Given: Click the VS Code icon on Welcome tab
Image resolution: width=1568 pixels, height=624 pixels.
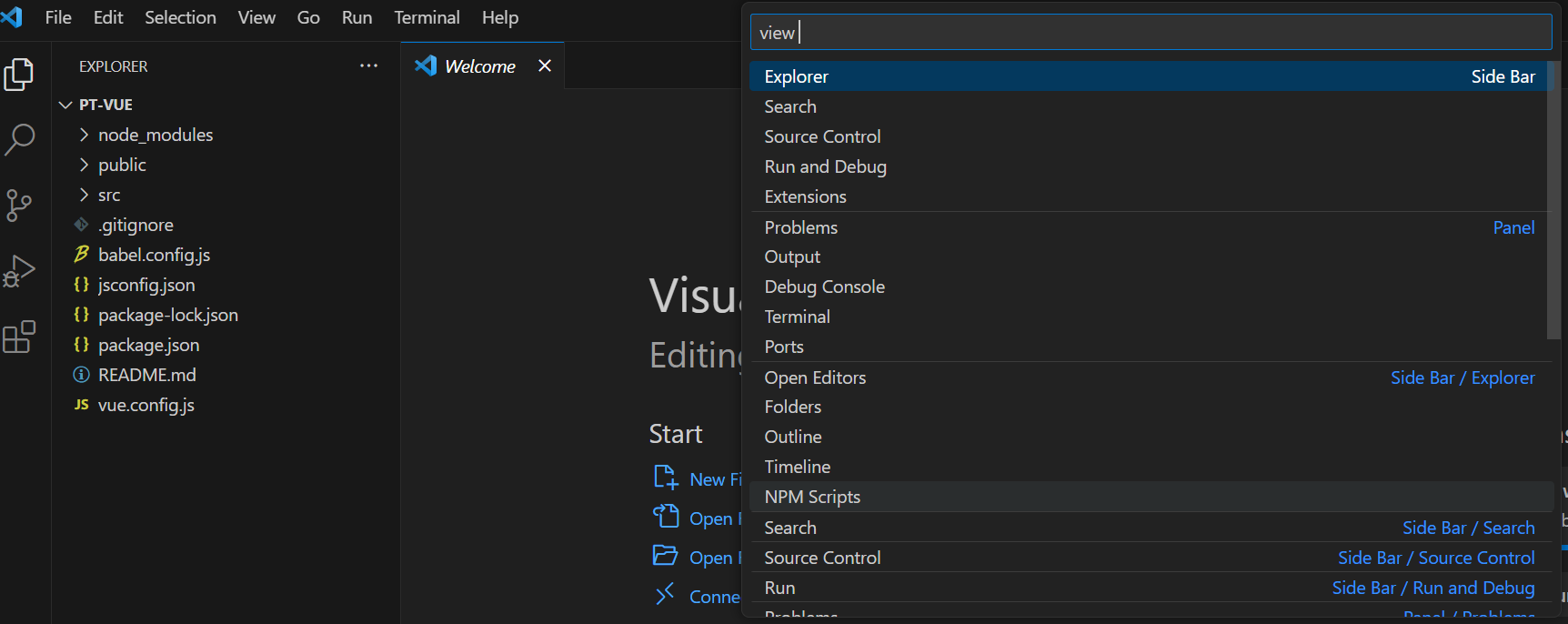Looking at the screenshot, I should (426, 65).
